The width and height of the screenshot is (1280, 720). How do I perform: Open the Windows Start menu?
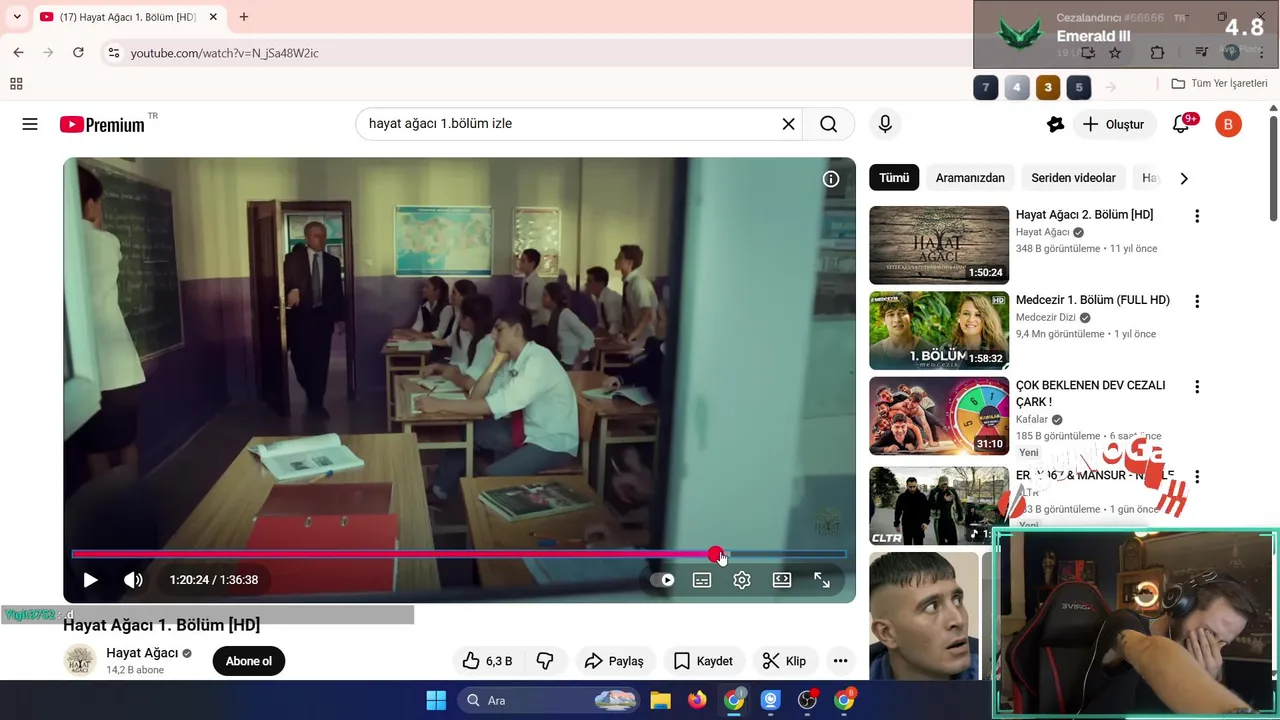coord(436,700)
